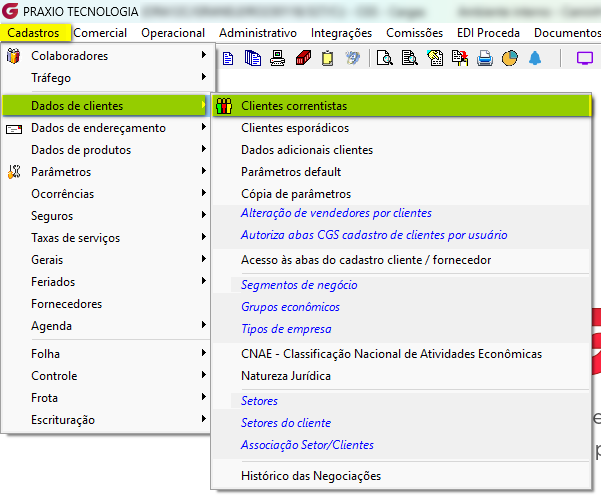Open Grupos econômicos
The width and height of the screenshot is (601, 497).
click(x=401, y=307)
